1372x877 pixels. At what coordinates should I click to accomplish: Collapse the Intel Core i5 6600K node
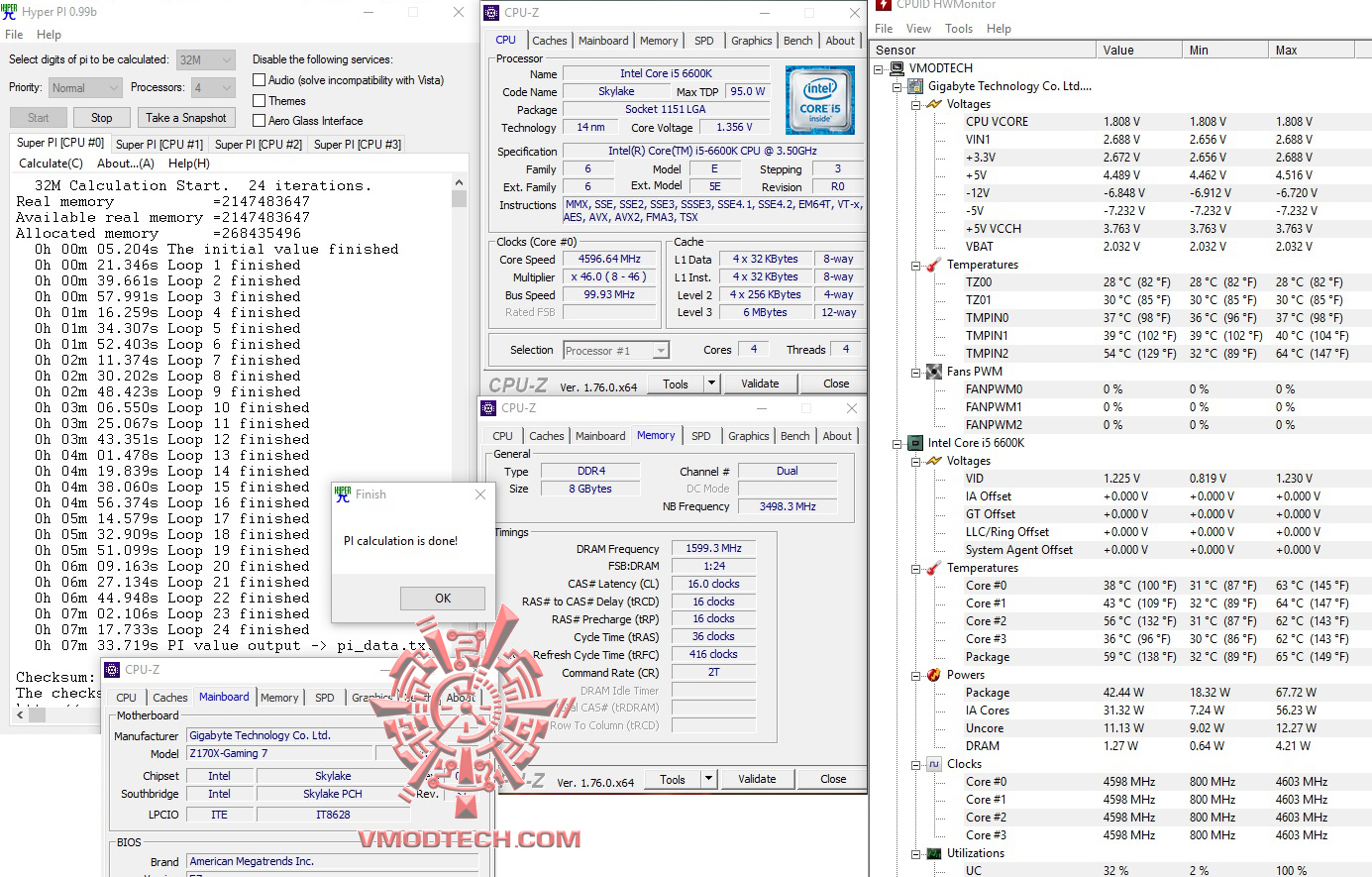[897, 443]
